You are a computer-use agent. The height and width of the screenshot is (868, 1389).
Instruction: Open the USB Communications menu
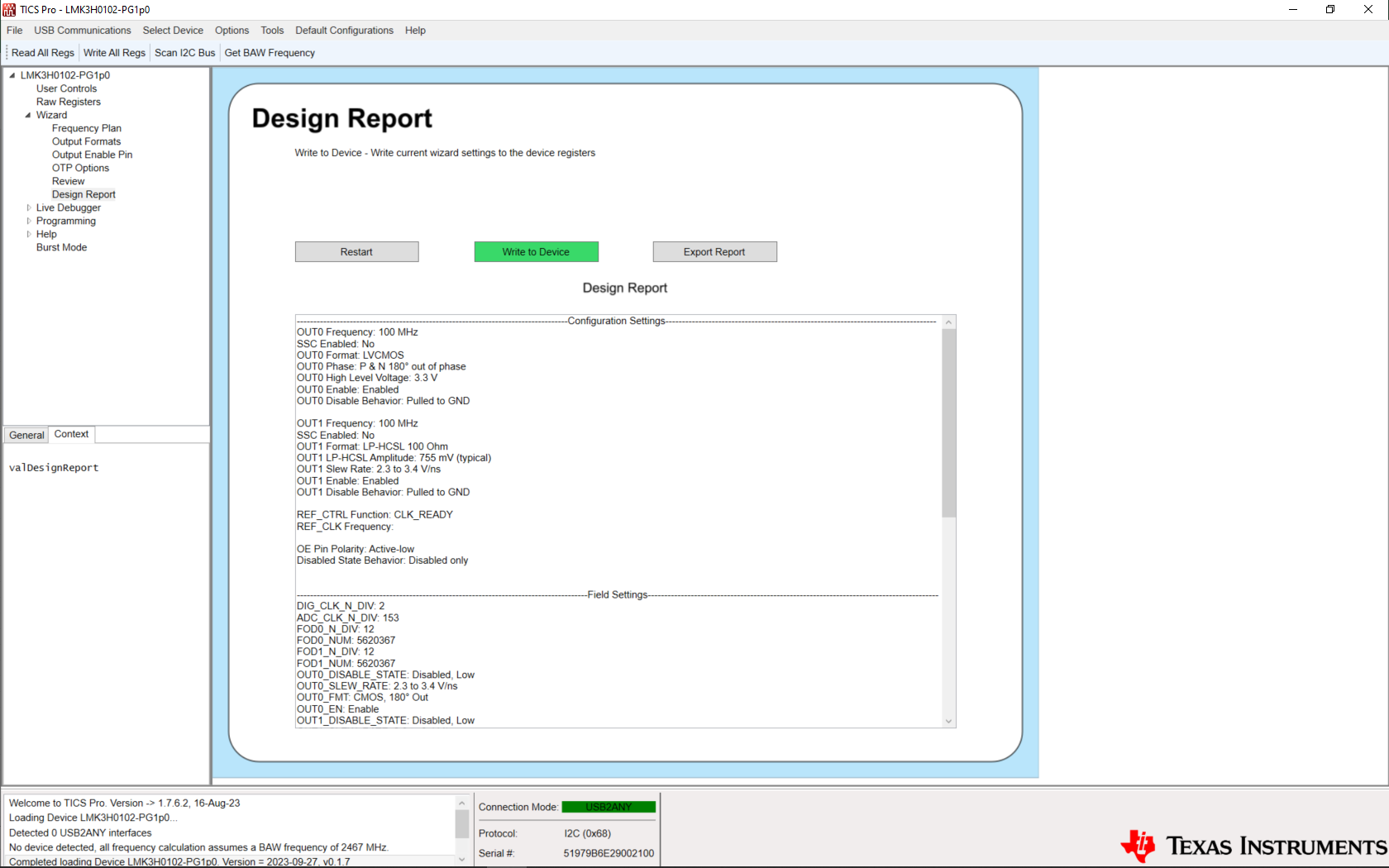click(x=83, y=31)
